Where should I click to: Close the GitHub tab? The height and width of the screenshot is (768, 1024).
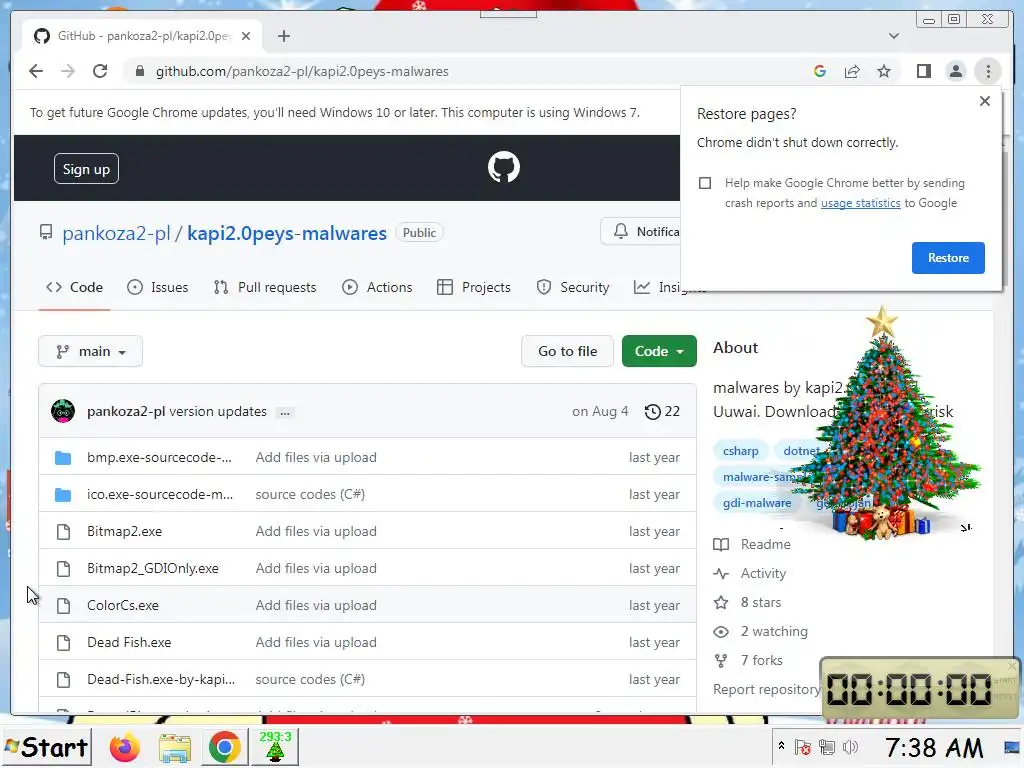coord(246,36)
